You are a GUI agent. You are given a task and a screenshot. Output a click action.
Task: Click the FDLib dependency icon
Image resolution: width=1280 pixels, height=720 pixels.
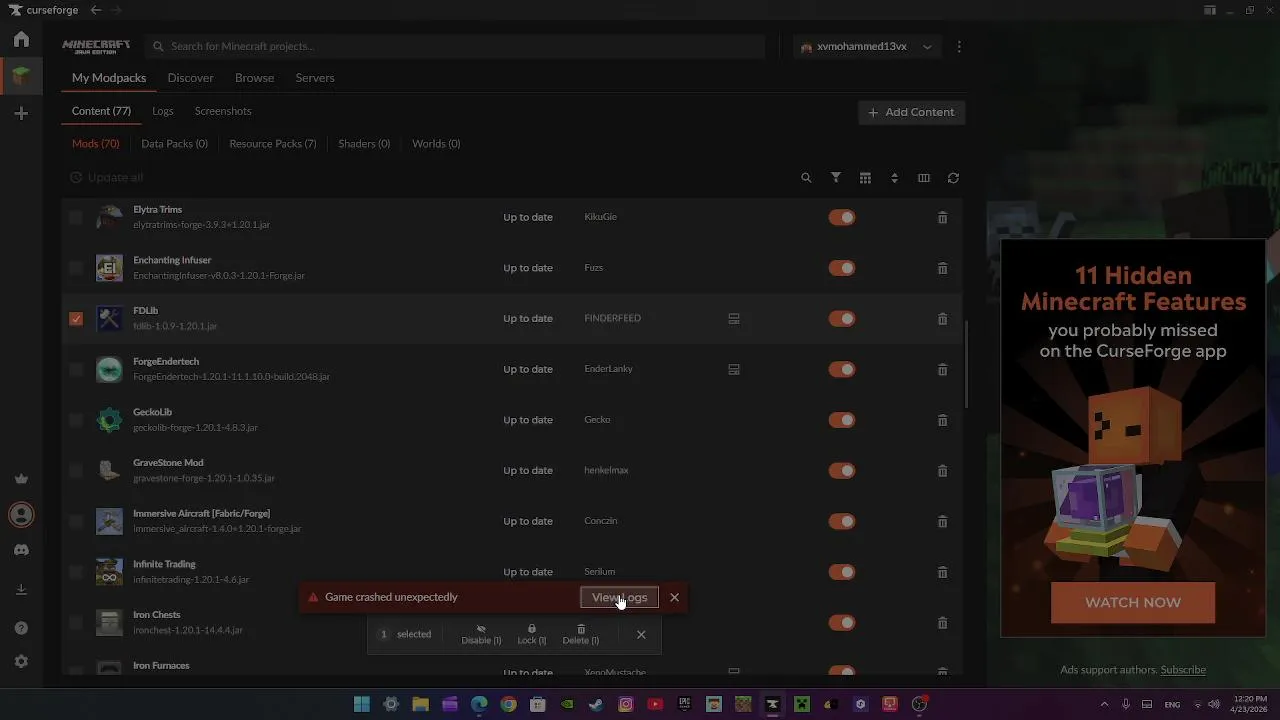(734, 319)
